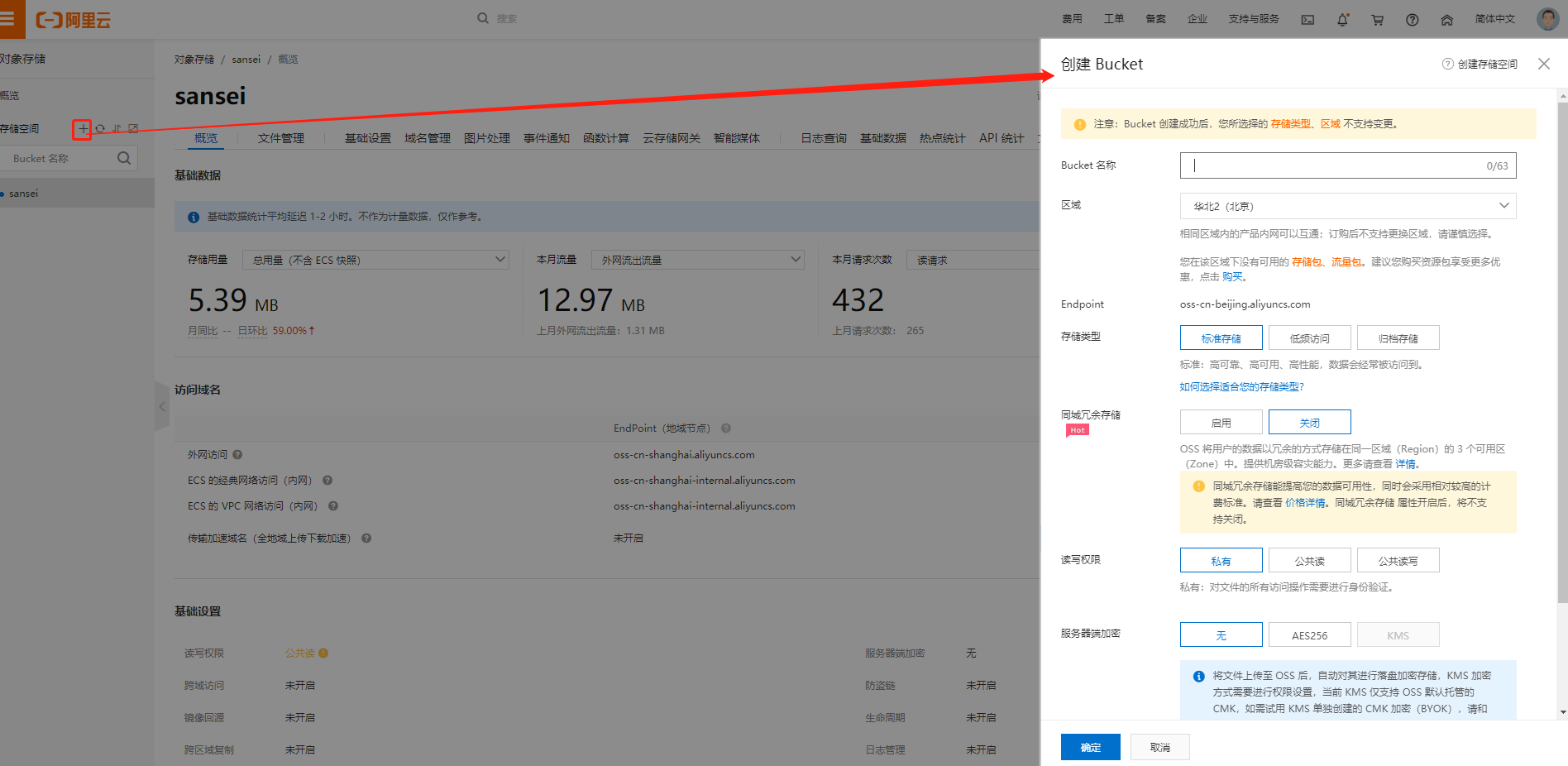The width and height of the screenshot is (1568, 766).
Task: Click inside the Bucket 名称 input field
Action: pyautogui.click(x=1348, y=165)
